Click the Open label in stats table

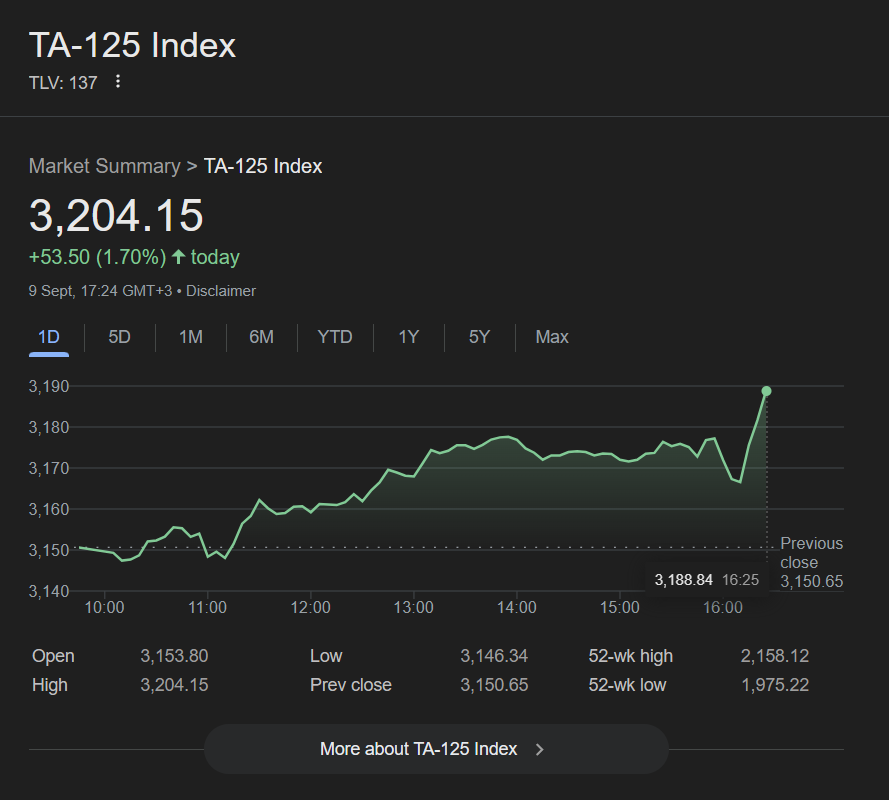pyautogui.click(x=53, y=656)
